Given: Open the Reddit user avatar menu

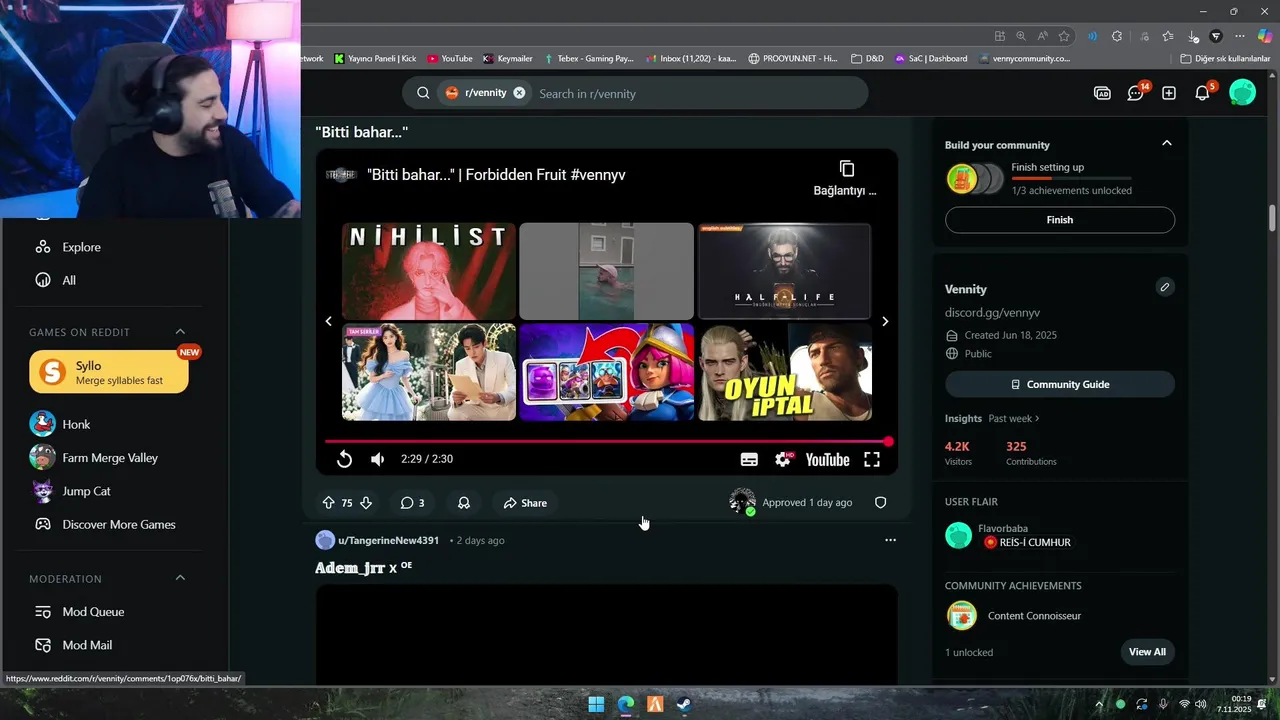Looking at the screenshot, I should click(1242, 93).
